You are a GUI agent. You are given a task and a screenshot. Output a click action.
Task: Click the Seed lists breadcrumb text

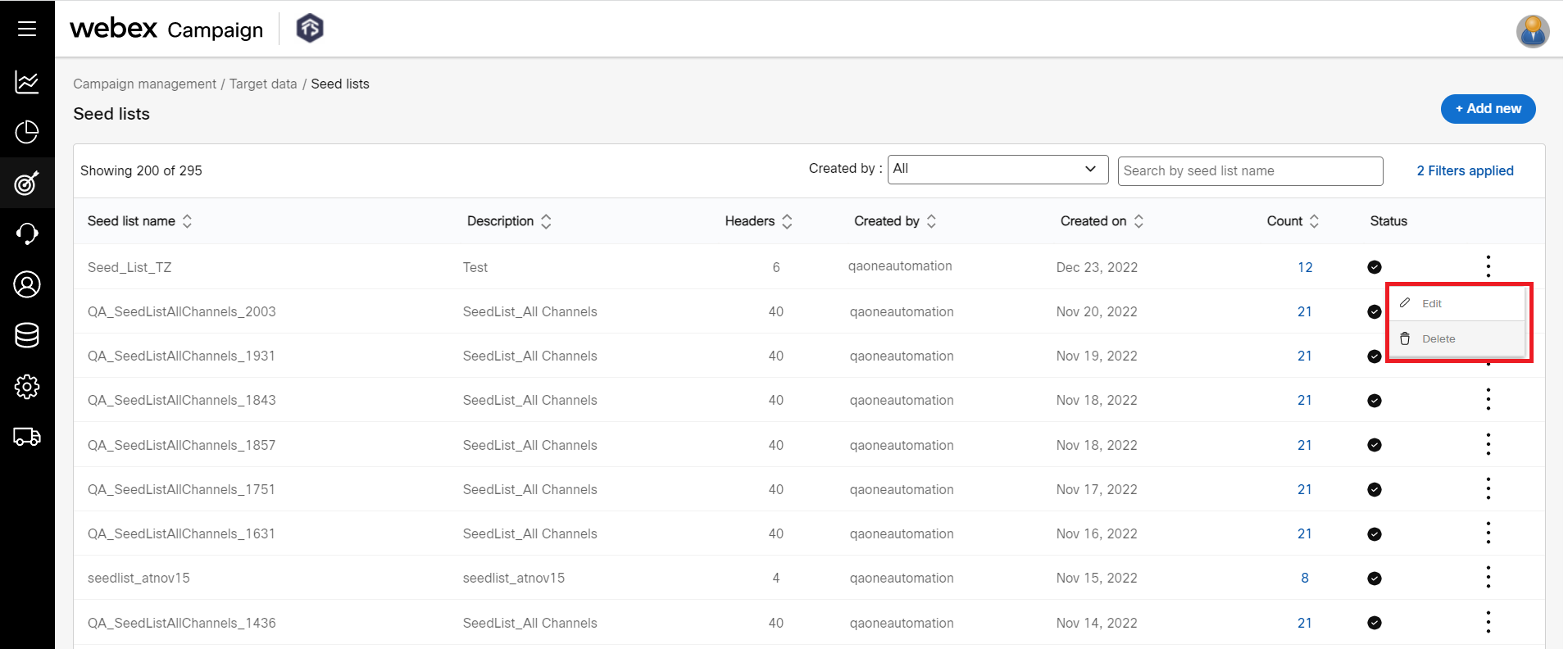(x=340, y=84)
